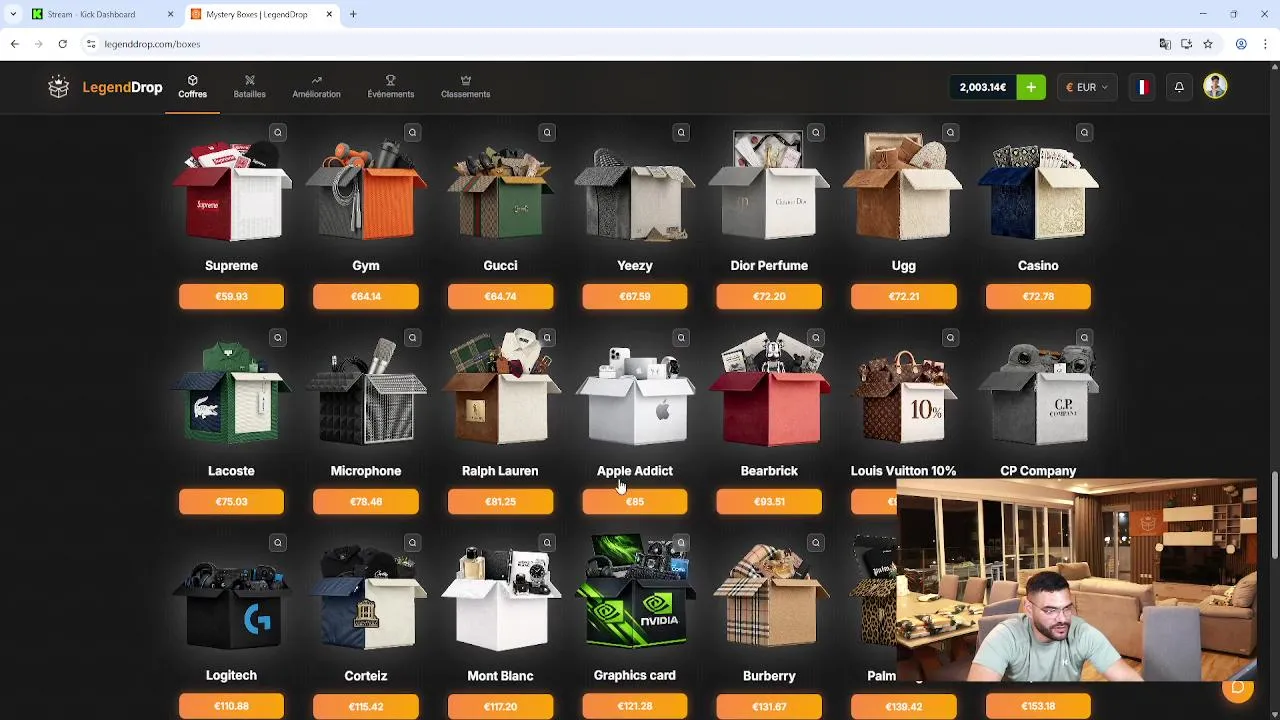This screenshot has width=1280, height=720.
Task: Open the magnifier preview on Bearbrick box
Action: pyautogui.click(x=816, y=337)
